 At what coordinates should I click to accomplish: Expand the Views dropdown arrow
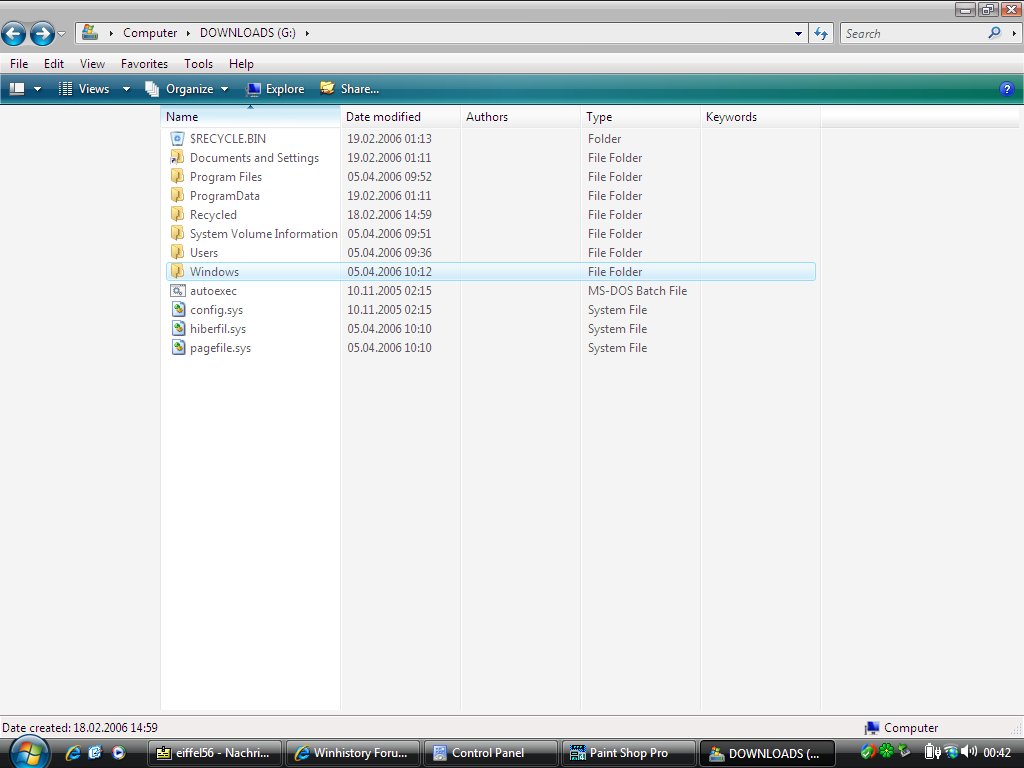[x=126, y=88]
